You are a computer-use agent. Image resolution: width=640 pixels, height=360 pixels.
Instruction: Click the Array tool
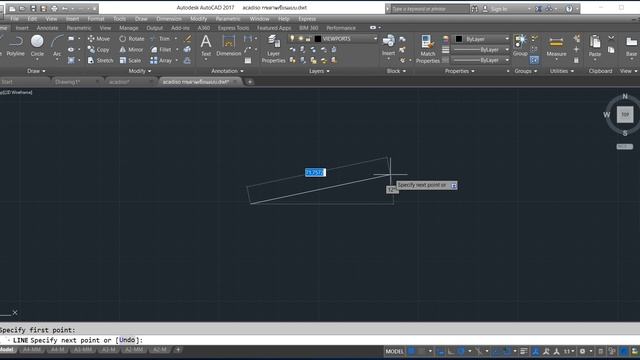[161, 60]
